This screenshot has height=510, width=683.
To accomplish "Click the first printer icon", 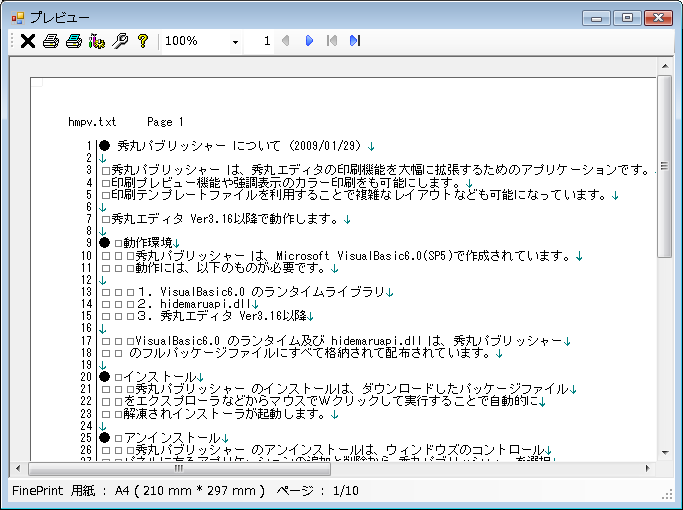I will (51, 41).
